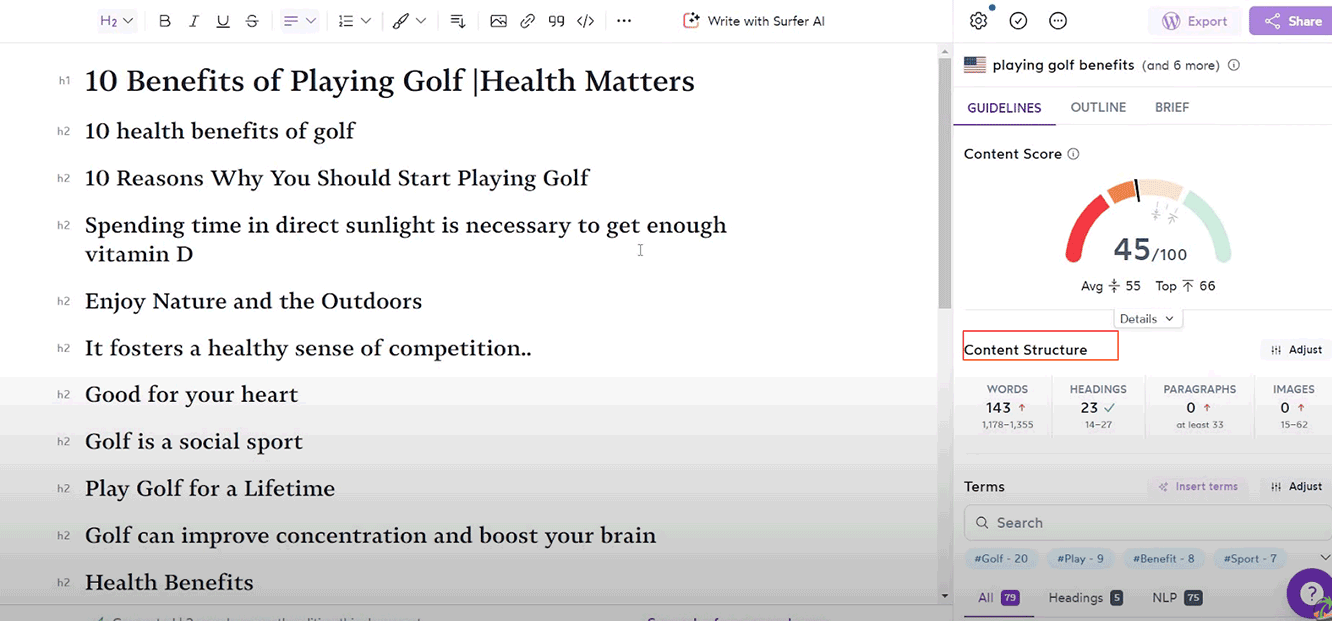The image size is (1332, 621).
Task: Expand the score Details dropdown
Action: [x=1147, y=318]
